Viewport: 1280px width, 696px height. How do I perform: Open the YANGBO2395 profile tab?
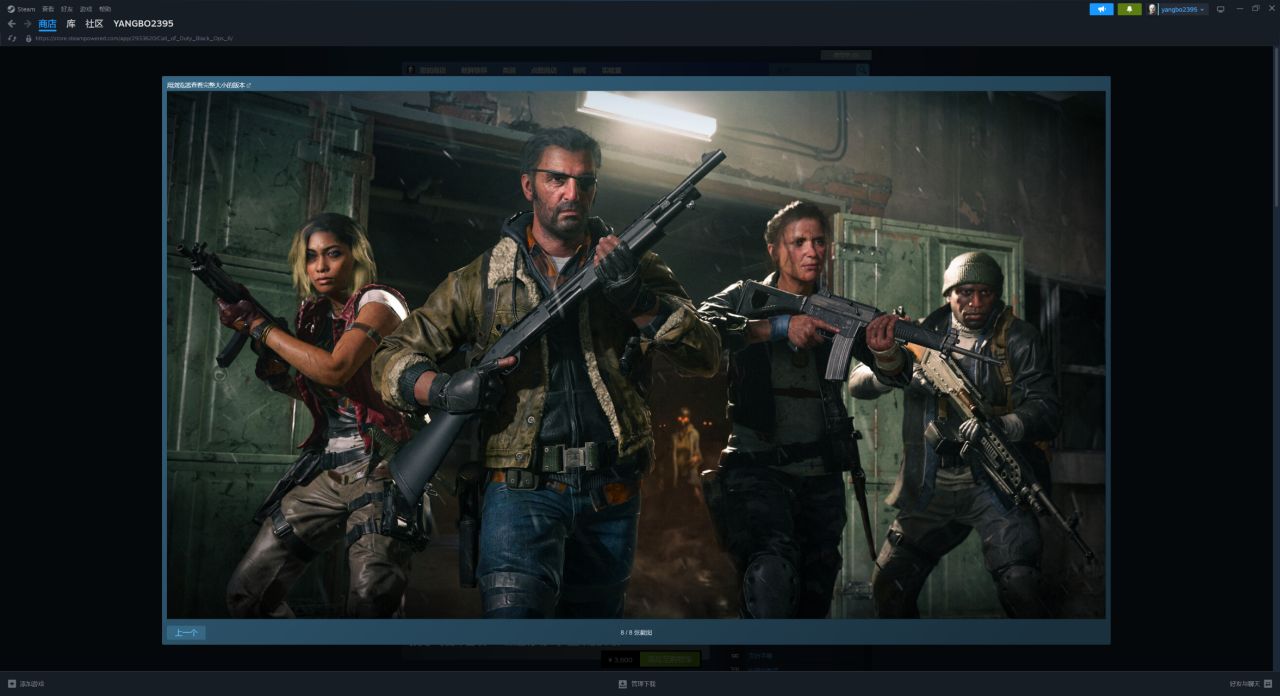(143, 23)
